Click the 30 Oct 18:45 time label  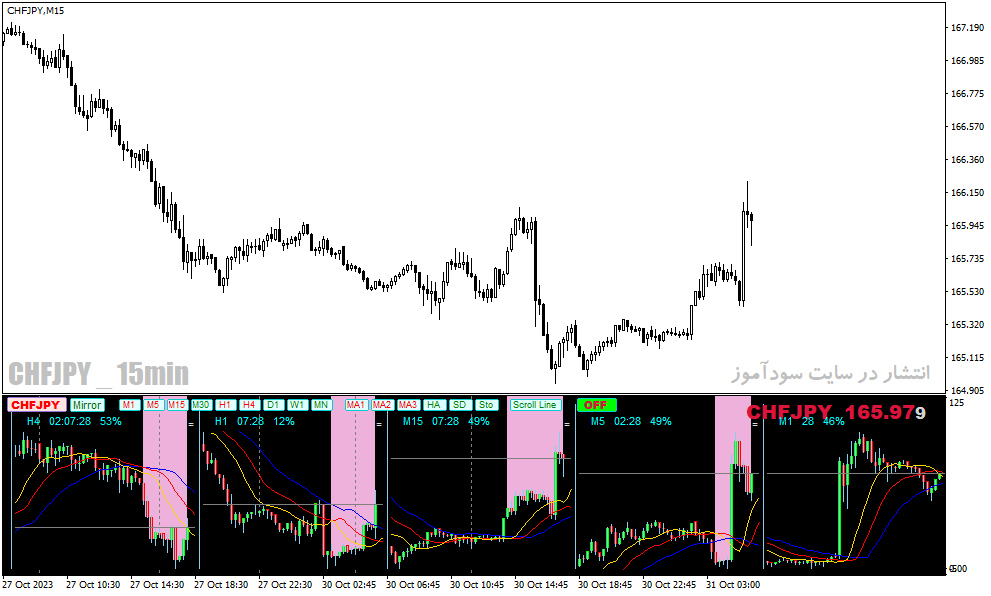[605, 585]
